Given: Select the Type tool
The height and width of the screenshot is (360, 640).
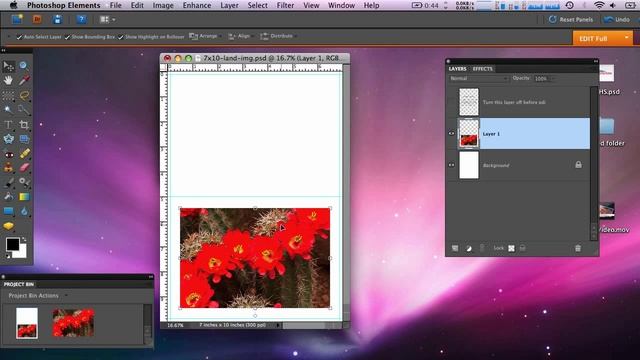Looking at the screenshot, I should pyautogui.click(x=8, y=125).
